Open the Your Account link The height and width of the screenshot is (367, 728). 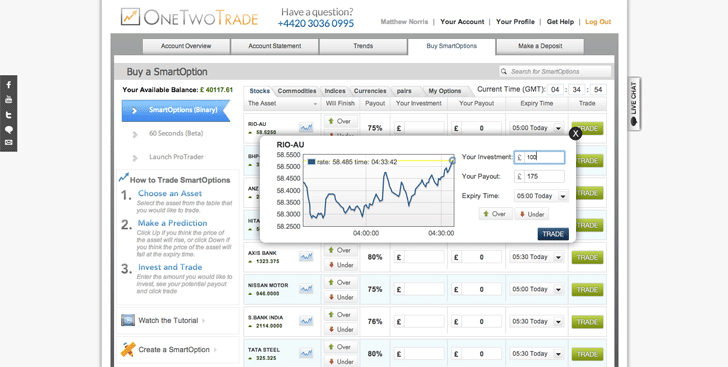pos(462,22)
